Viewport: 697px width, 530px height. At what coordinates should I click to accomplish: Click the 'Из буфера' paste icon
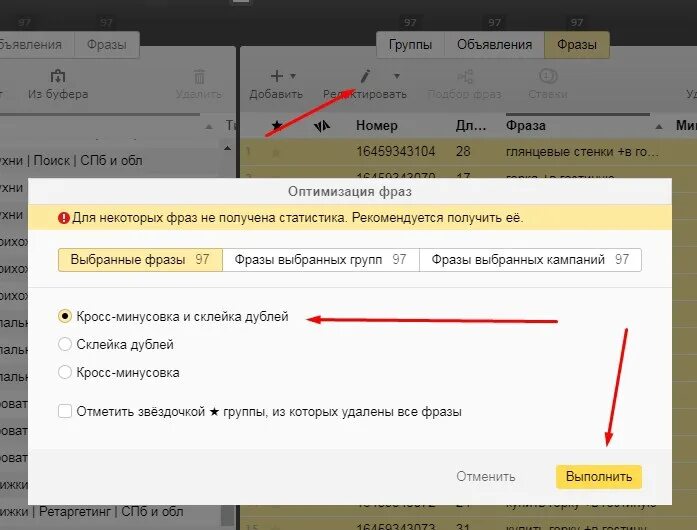(58, 76)
